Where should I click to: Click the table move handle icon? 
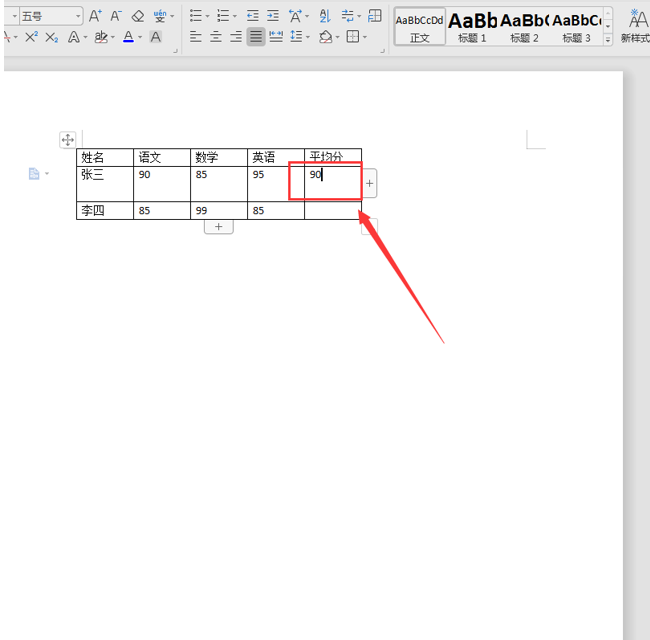point(68,140)
